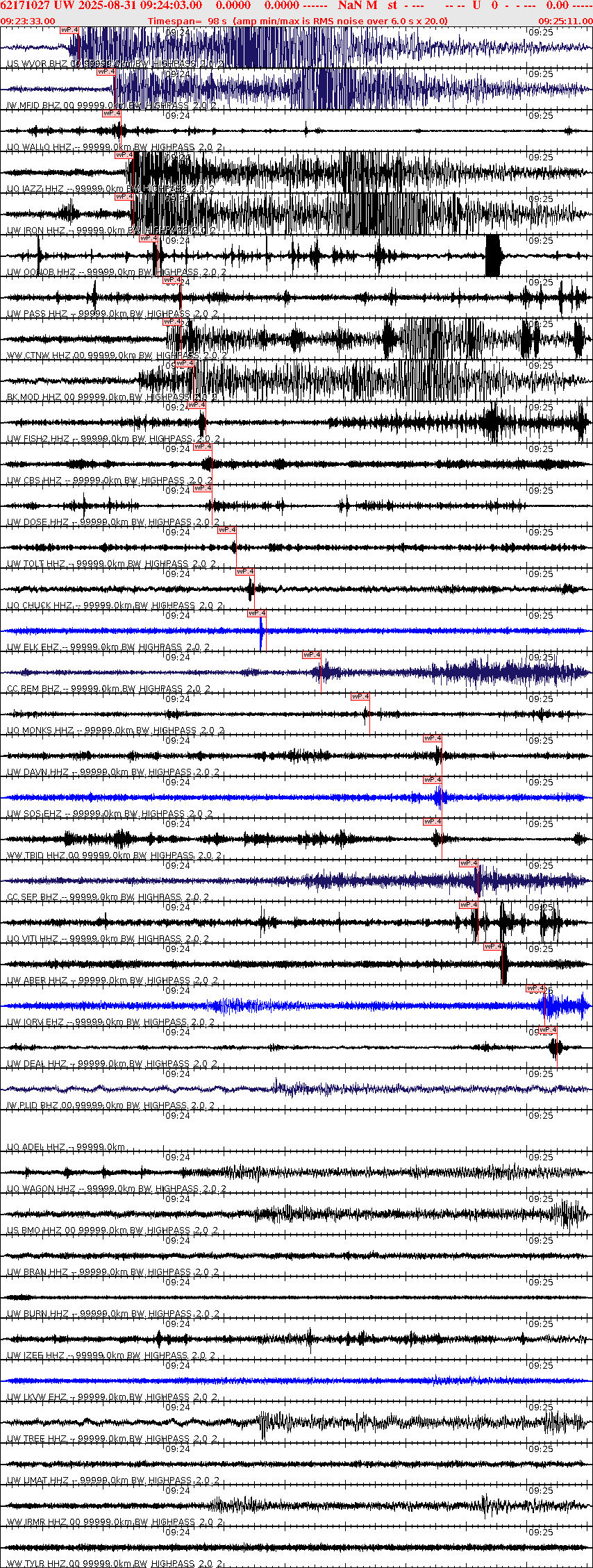Click the PLID BHZ waveform trace
Image resolution: width=593 pixels, height=1568 pixels.
point(296,1089)
